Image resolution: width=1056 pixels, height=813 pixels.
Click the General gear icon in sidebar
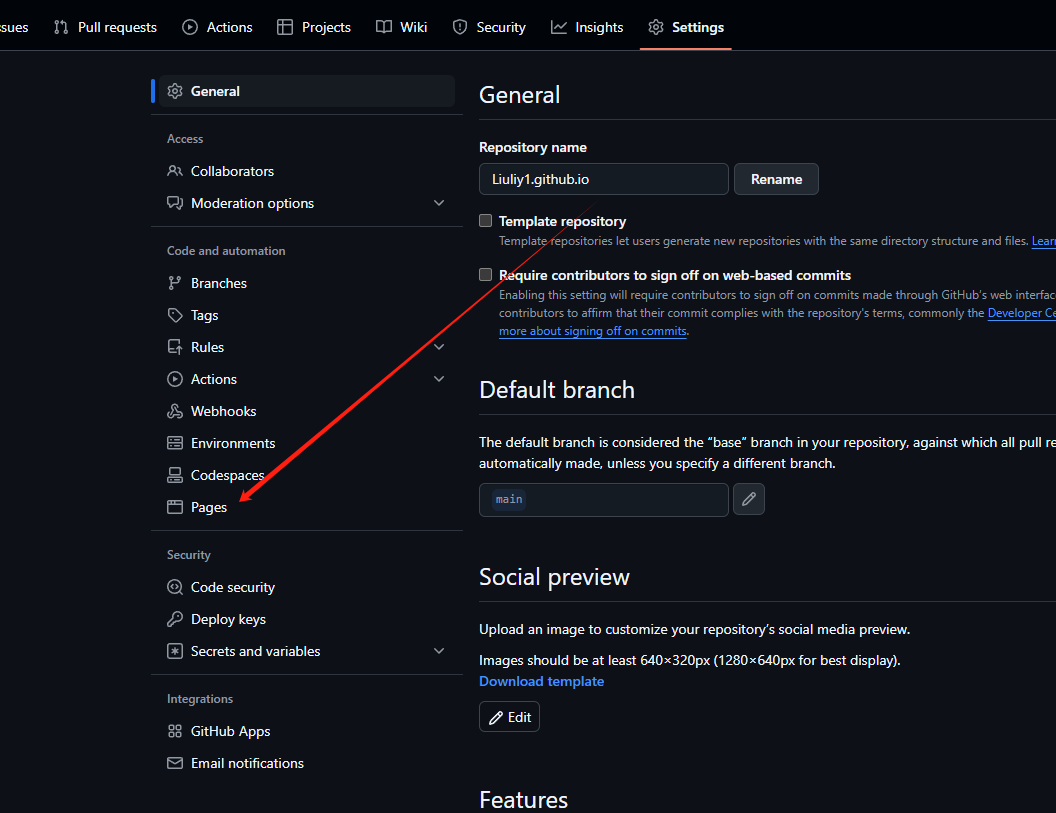[x=175, y=91]
